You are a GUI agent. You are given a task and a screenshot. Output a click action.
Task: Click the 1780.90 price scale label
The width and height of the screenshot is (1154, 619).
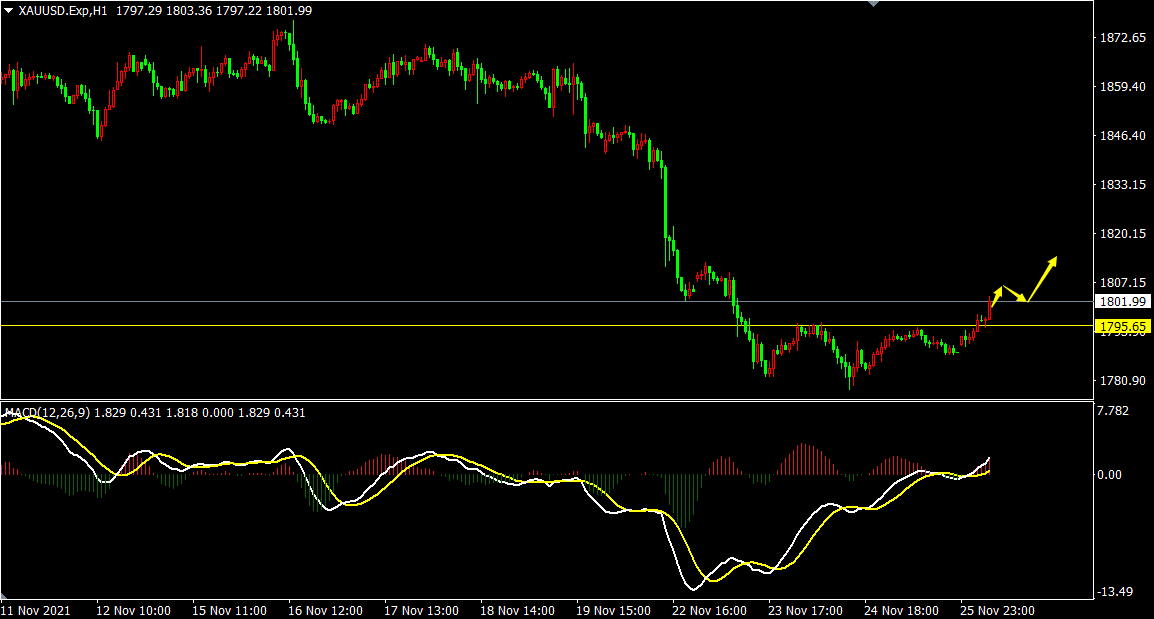point(1121,381)
